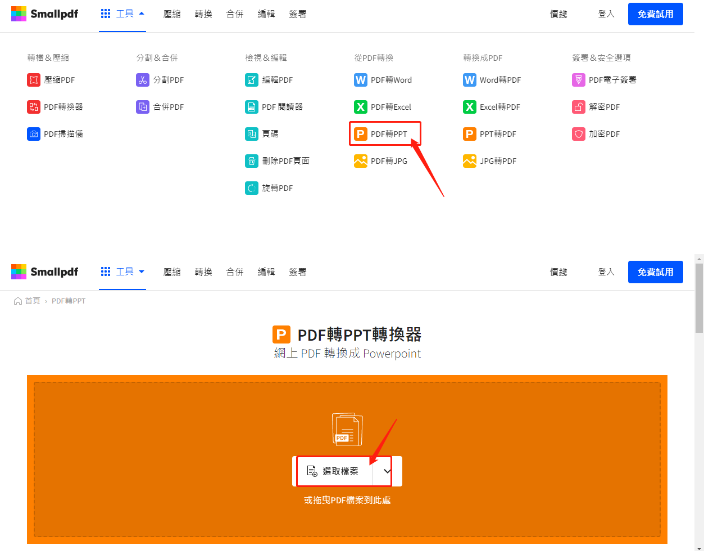Screen dimensions: 708x551
Task: Click the scrollbar up arrow on the PDF轉PPT page
Action: tap(699, 259)
